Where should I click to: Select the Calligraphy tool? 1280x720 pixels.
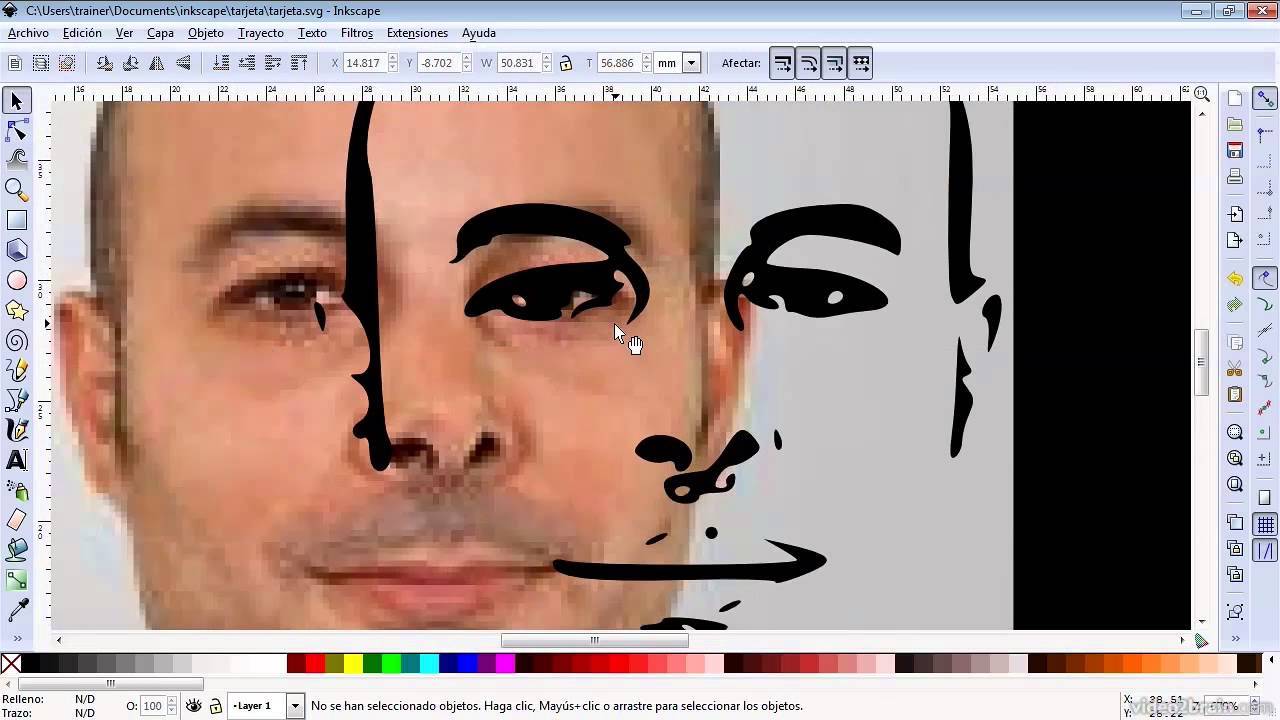click(16, 430)
